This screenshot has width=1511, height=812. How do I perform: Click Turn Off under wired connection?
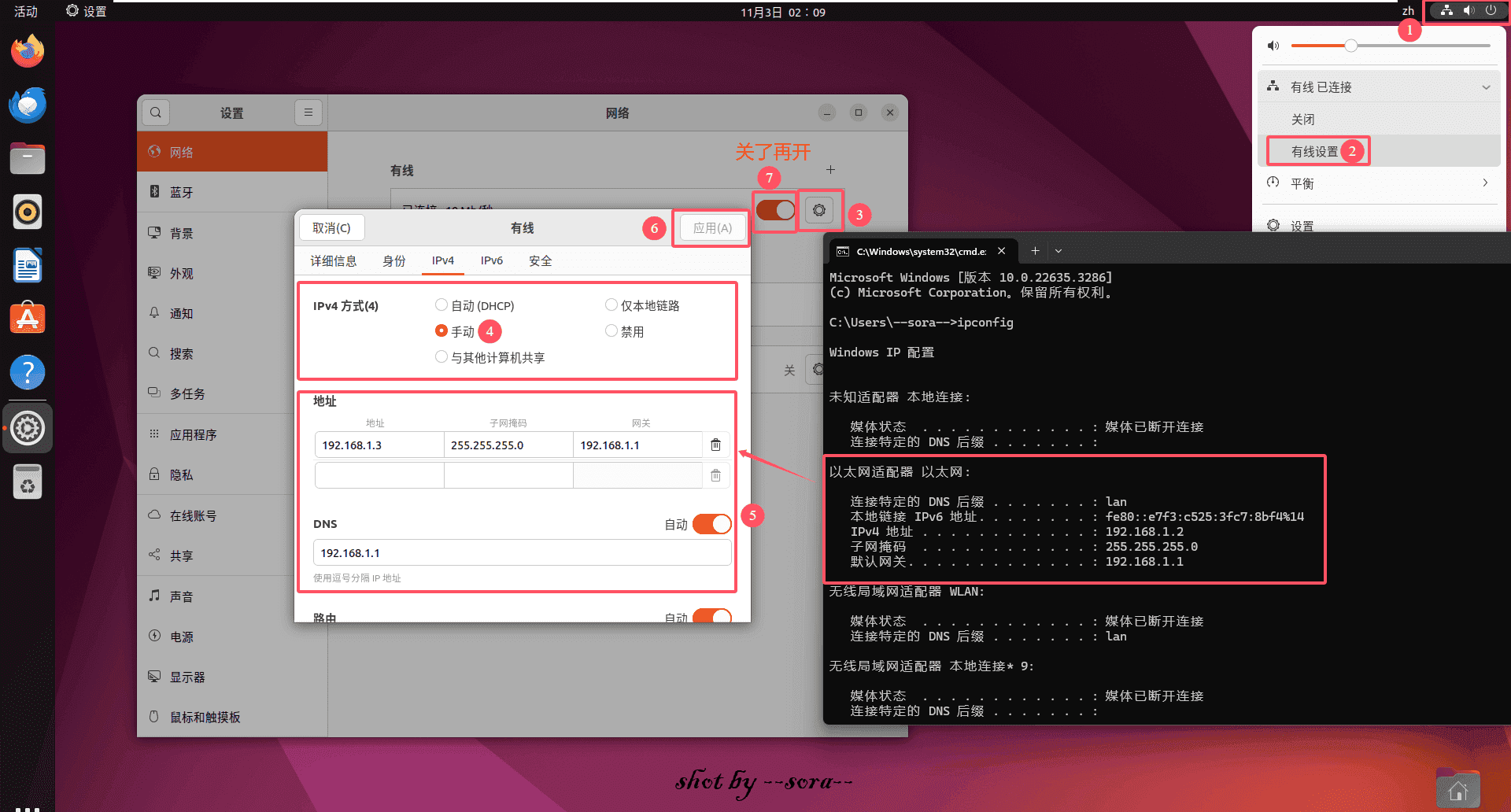coord(1379,119)
